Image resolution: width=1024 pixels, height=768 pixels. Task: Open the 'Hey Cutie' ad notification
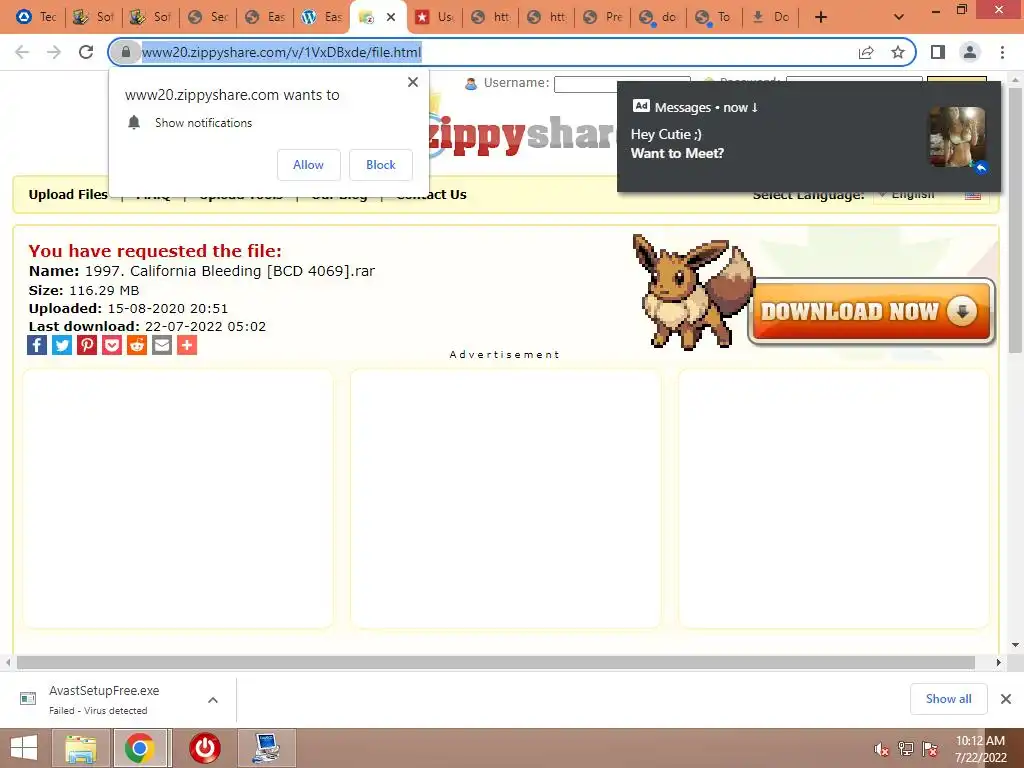pyautogui.click(x=808, y=136)
